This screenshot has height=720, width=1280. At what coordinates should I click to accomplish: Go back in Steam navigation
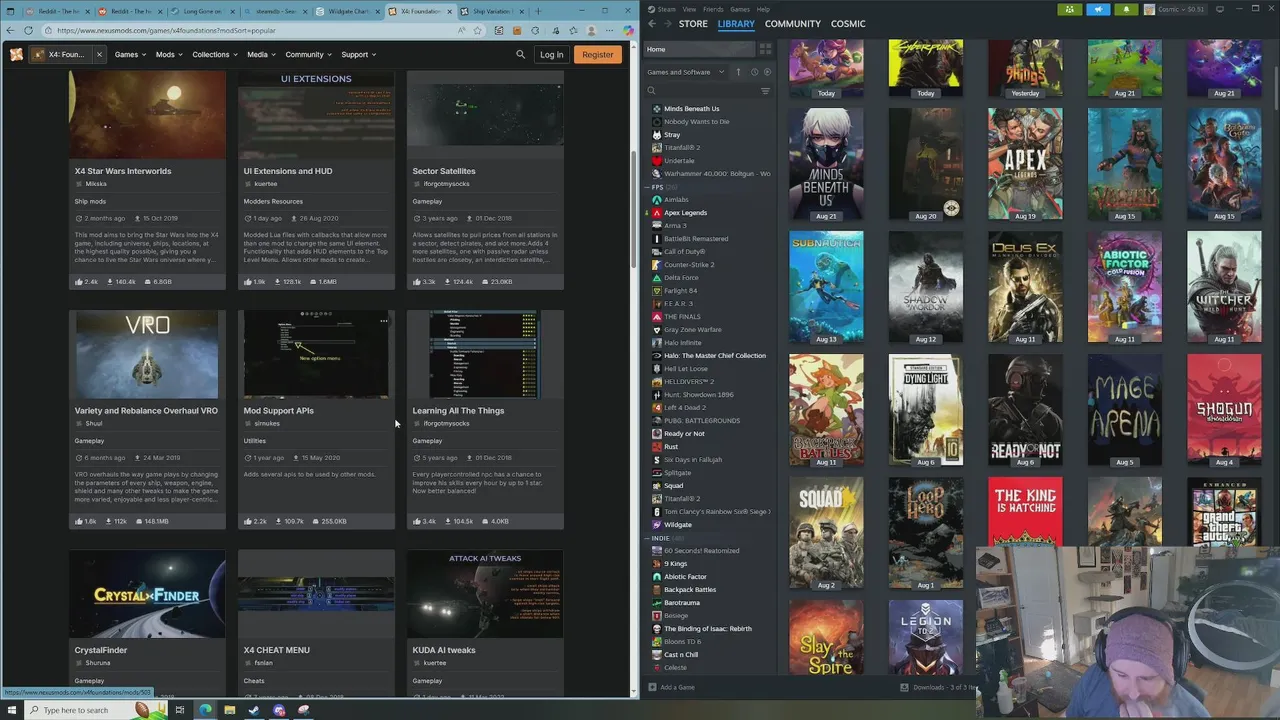(x=652, y=23)
